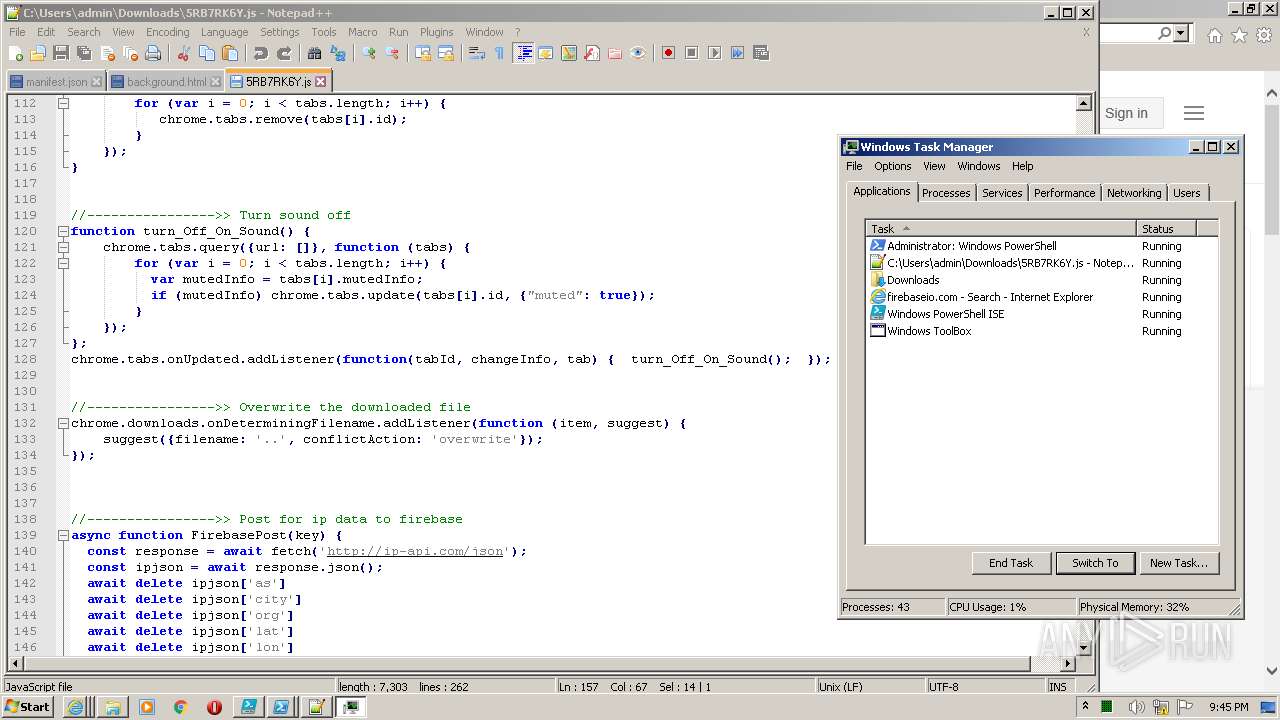This screenshot has height=720, width=1280.
Task: Switch to the background.html tab
Action: [x=166, y=82]
